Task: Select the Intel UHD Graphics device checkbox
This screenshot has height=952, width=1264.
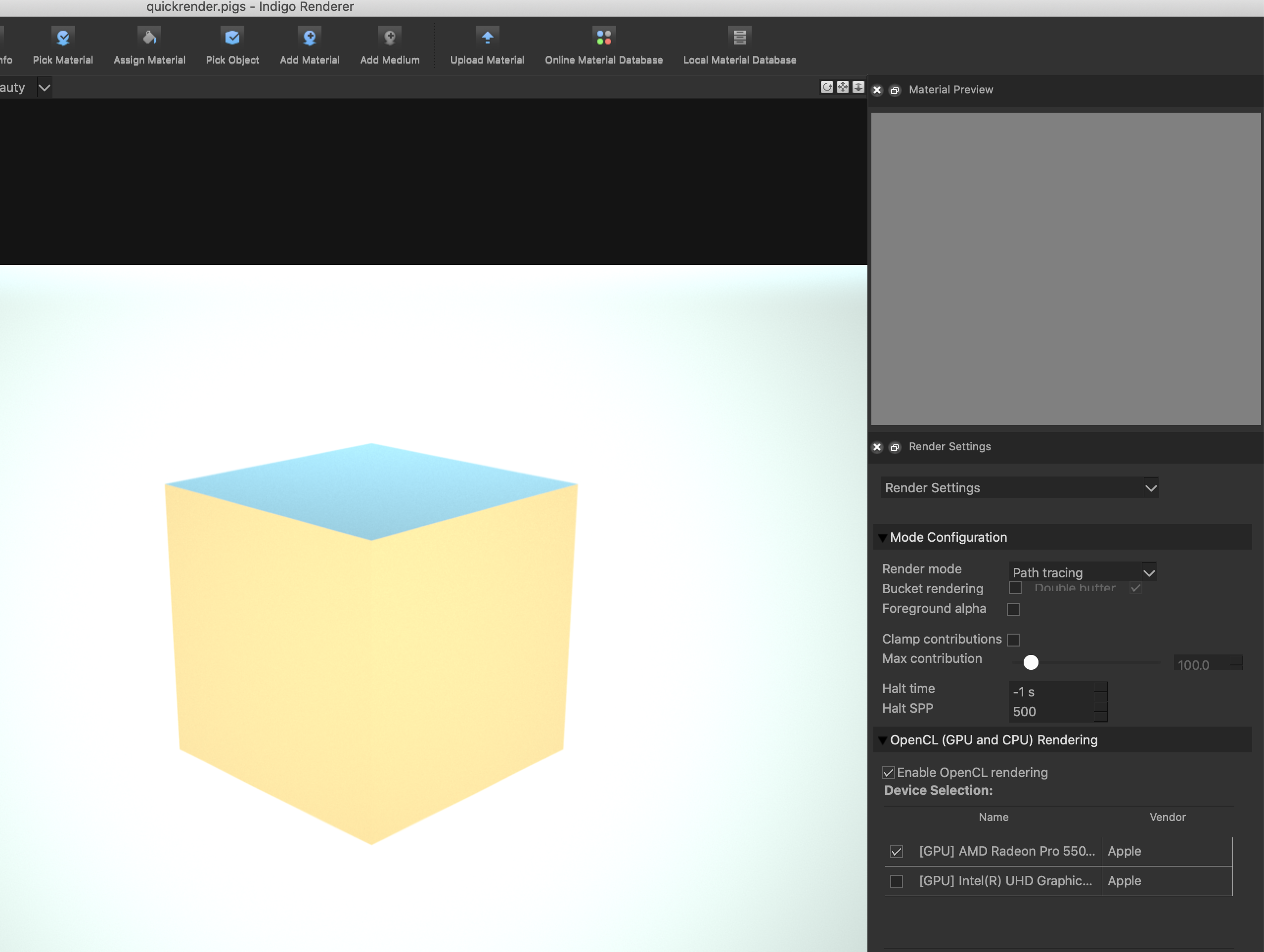Action: [897, 881]
